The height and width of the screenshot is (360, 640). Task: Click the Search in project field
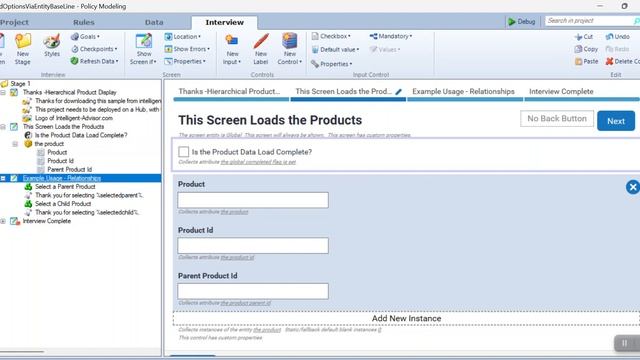(x=592, y=21)
